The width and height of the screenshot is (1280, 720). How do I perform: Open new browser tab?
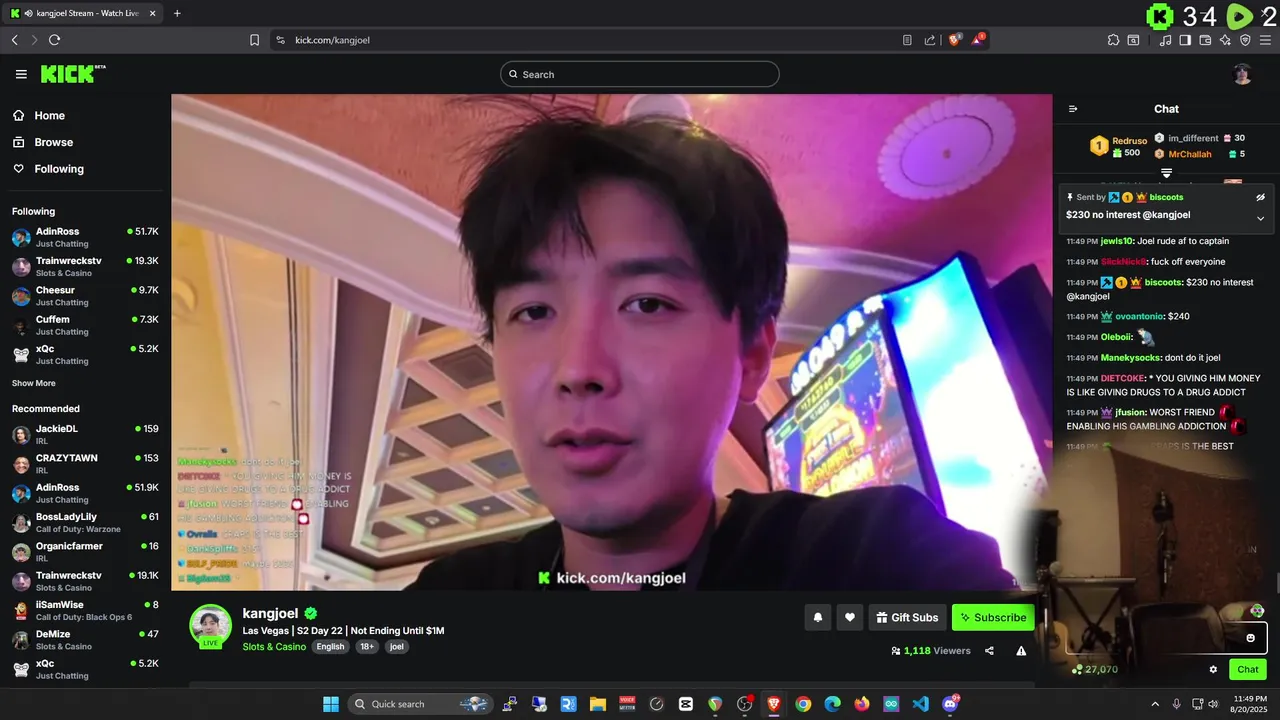177,13
